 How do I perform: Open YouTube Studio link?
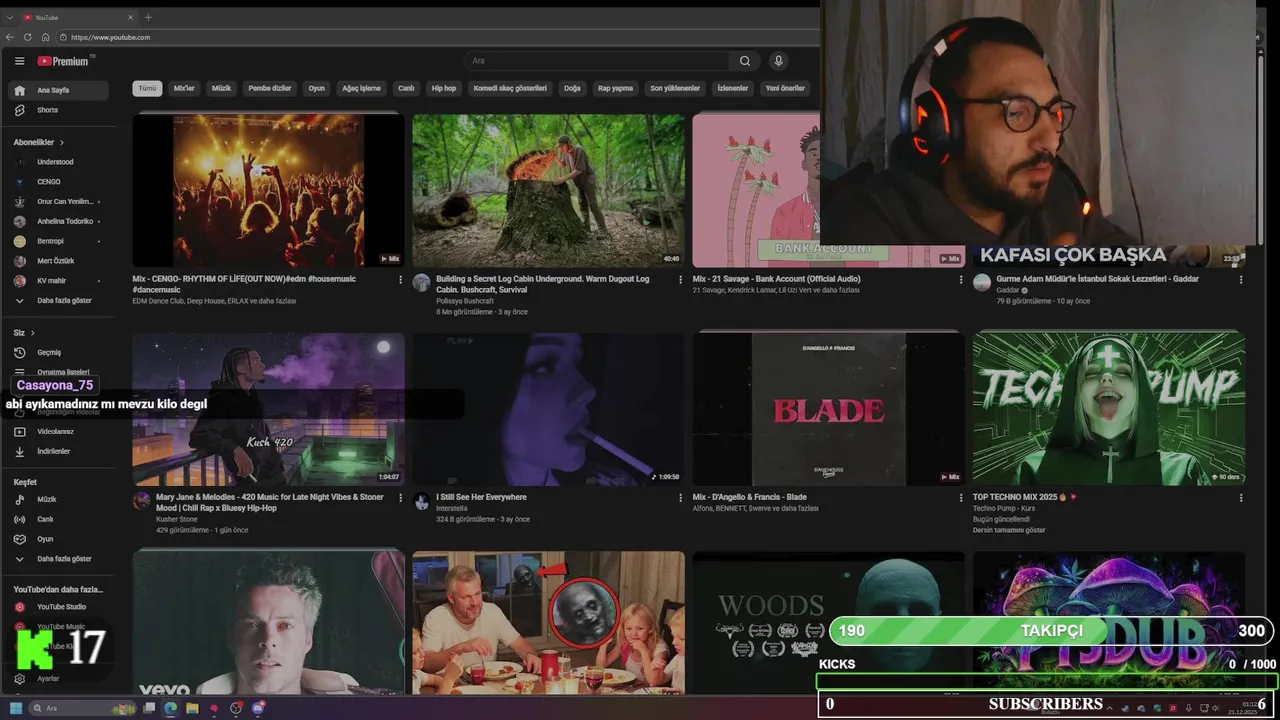coord(59,607)
